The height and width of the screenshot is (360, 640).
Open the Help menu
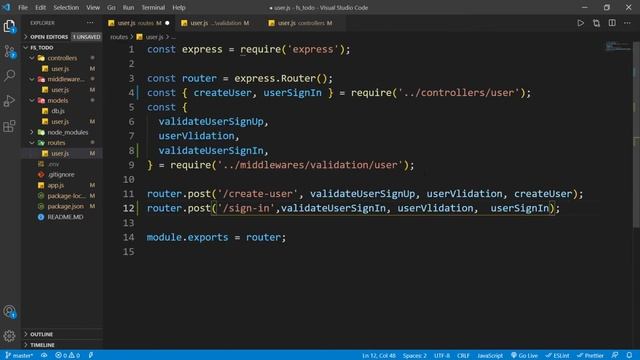179,7
